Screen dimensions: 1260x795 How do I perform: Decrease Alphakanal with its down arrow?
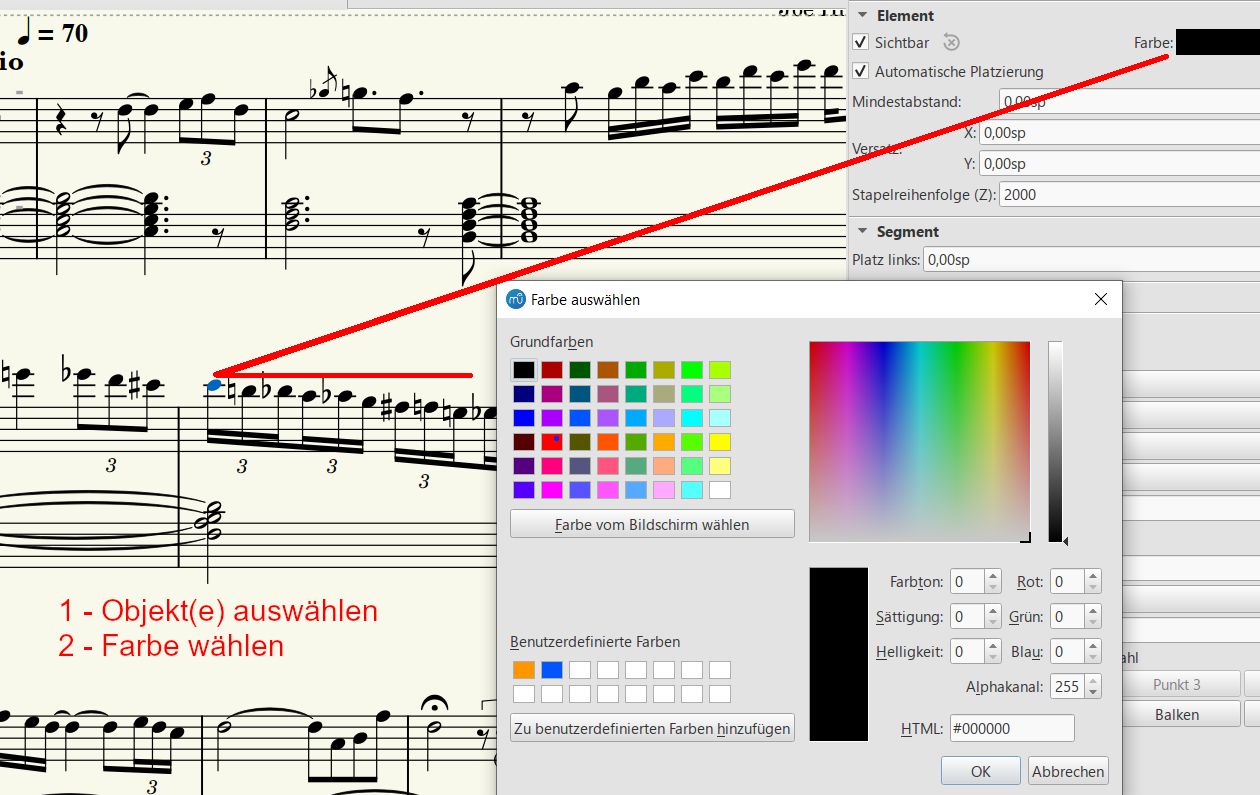(x=1093, y=692)
